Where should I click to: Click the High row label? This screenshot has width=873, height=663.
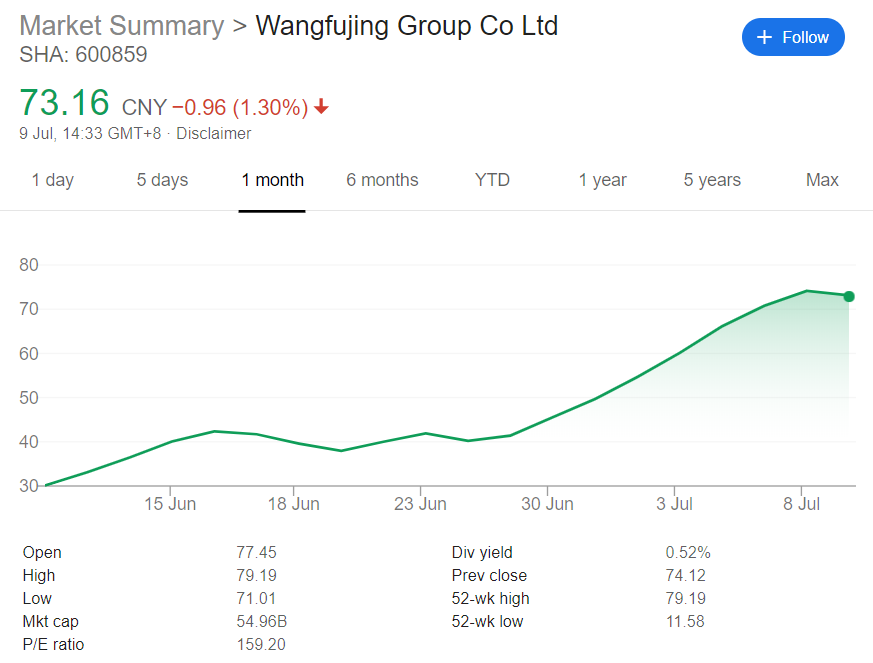pos(39,575)
